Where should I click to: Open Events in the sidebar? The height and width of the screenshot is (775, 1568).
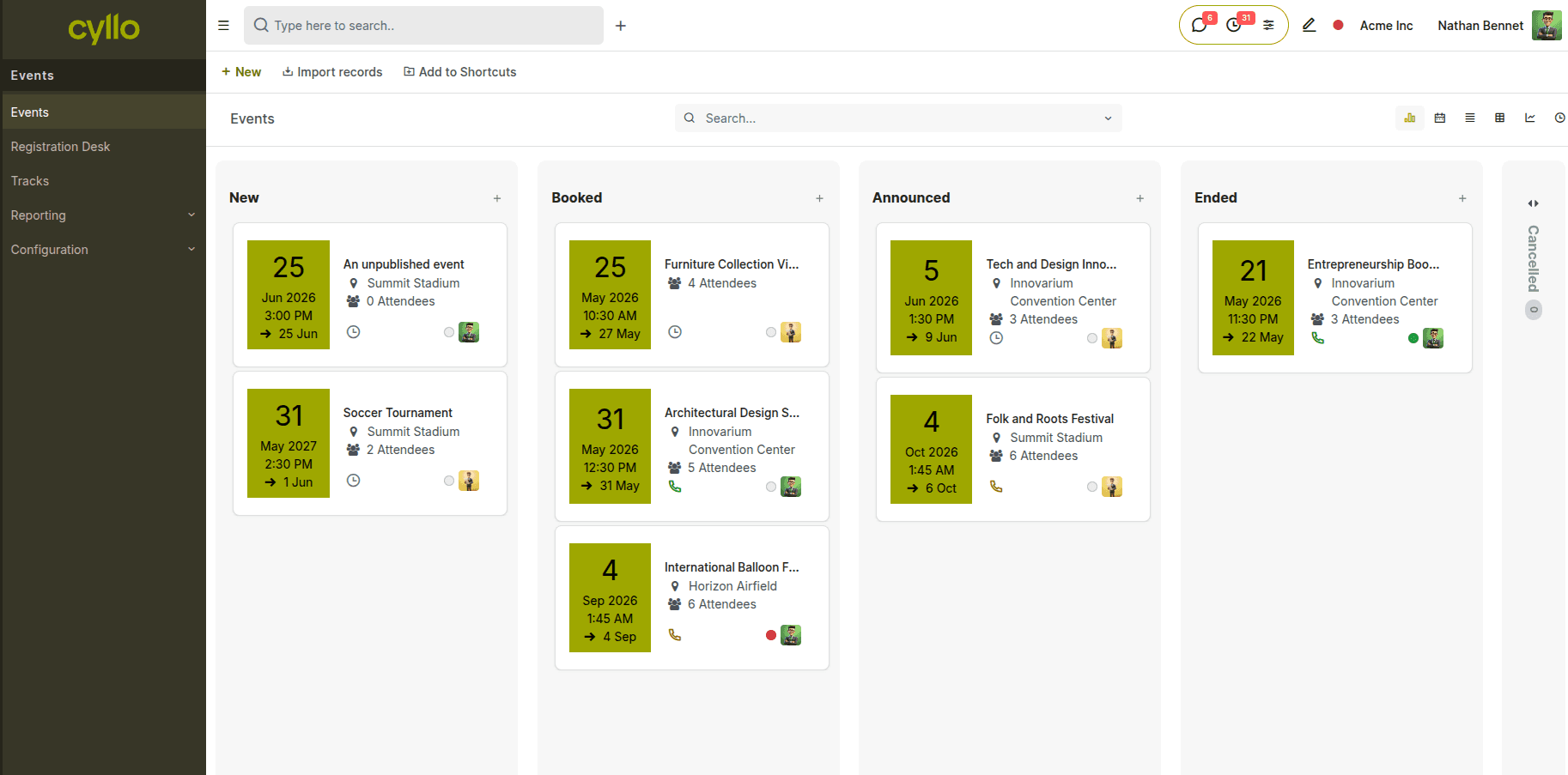103,112
